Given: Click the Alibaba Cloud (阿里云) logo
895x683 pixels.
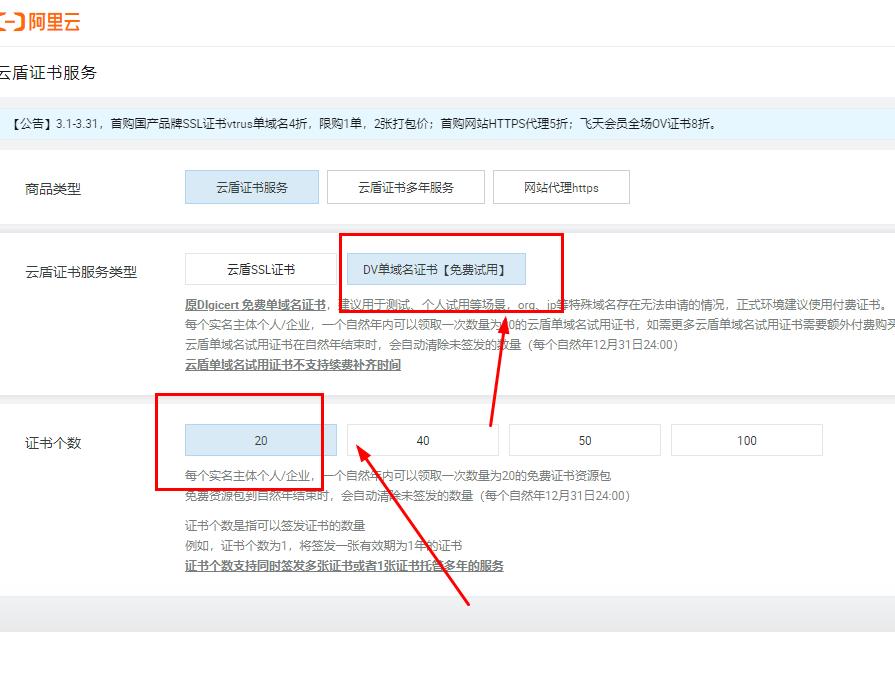Looking at the screenshot, I should [x=40, y=21].
